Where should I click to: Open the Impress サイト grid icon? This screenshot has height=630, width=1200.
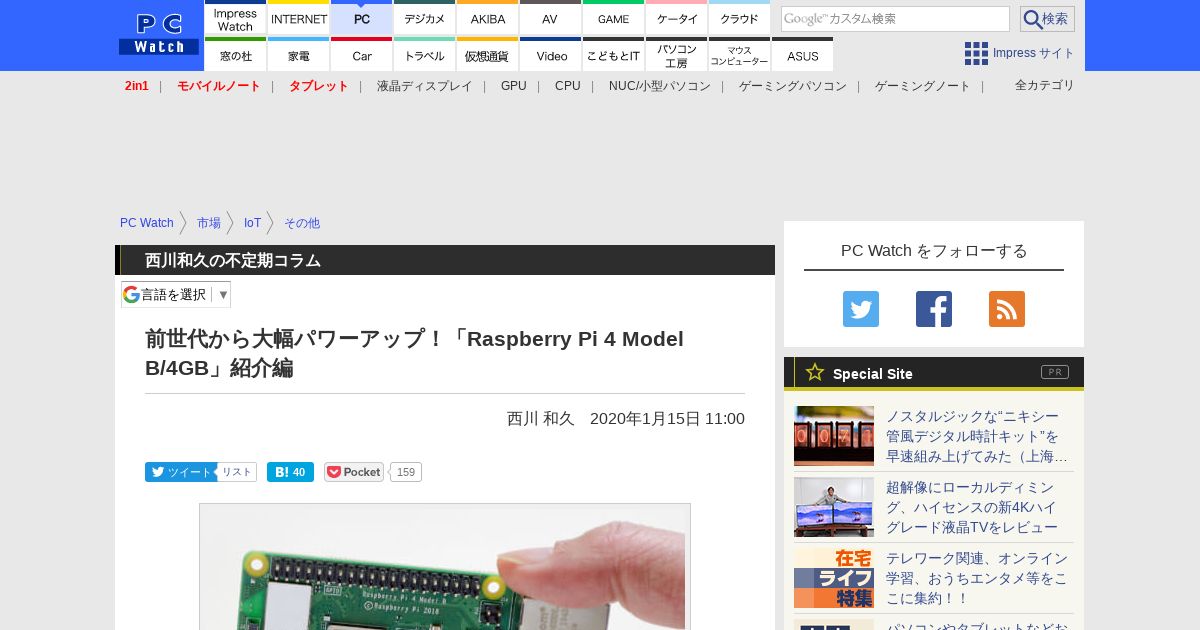[976, 53]
